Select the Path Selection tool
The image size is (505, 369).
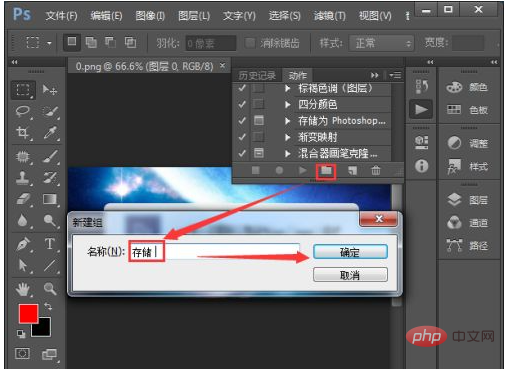(x=23, y=266)
